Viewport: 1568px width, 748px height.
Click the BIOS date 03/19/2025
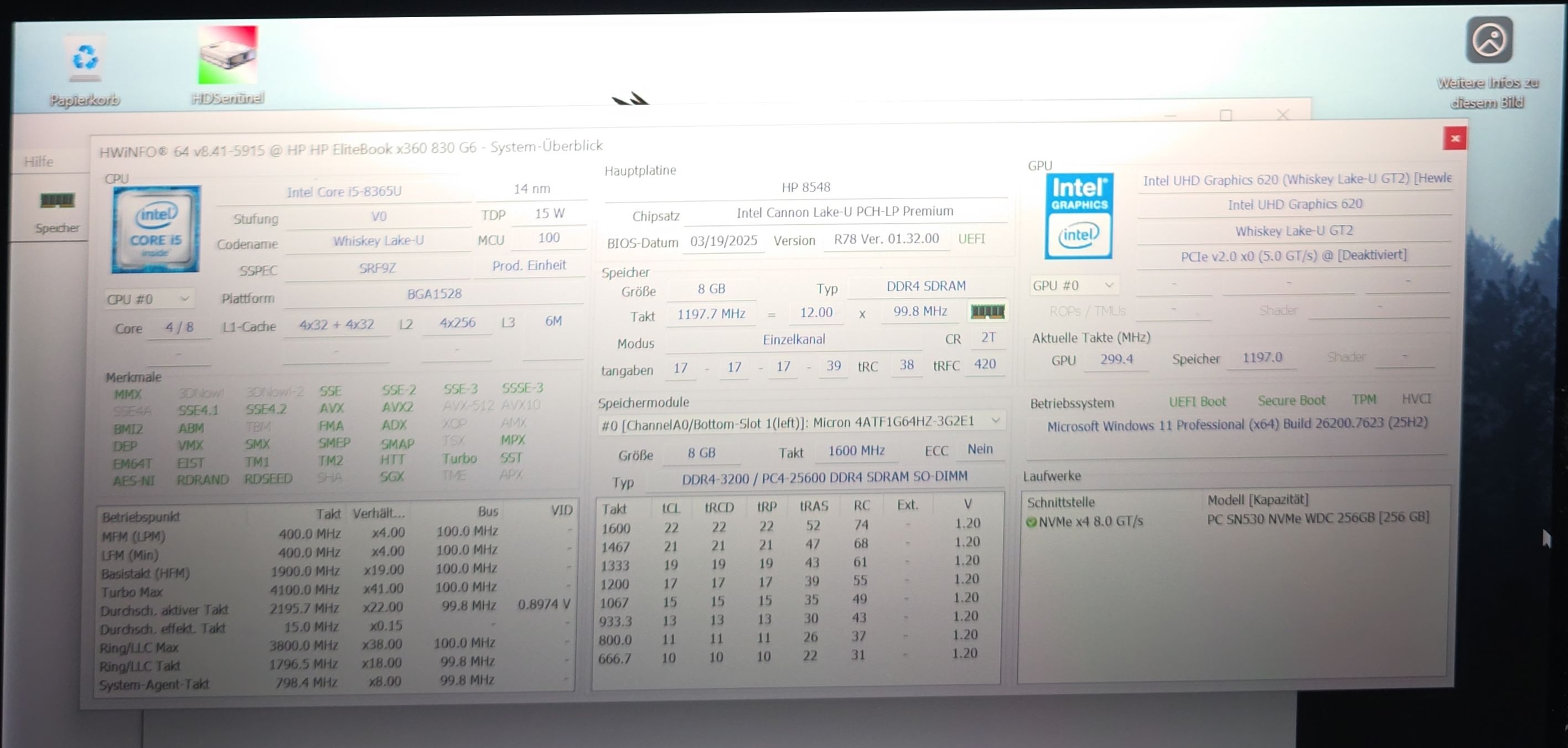pyautogui.click(x=724, y=241)
